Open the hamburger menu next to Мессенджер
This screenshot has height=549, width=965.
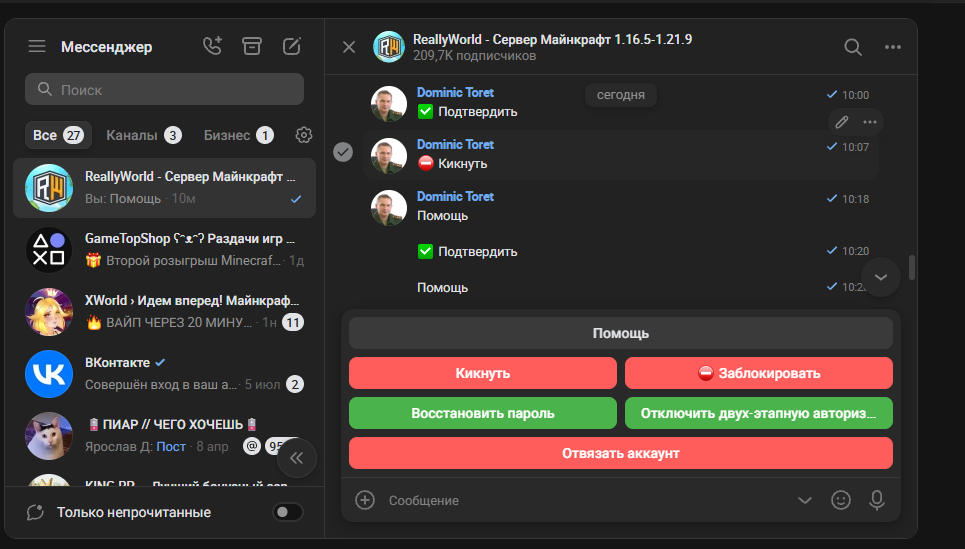tap(37, 46)
